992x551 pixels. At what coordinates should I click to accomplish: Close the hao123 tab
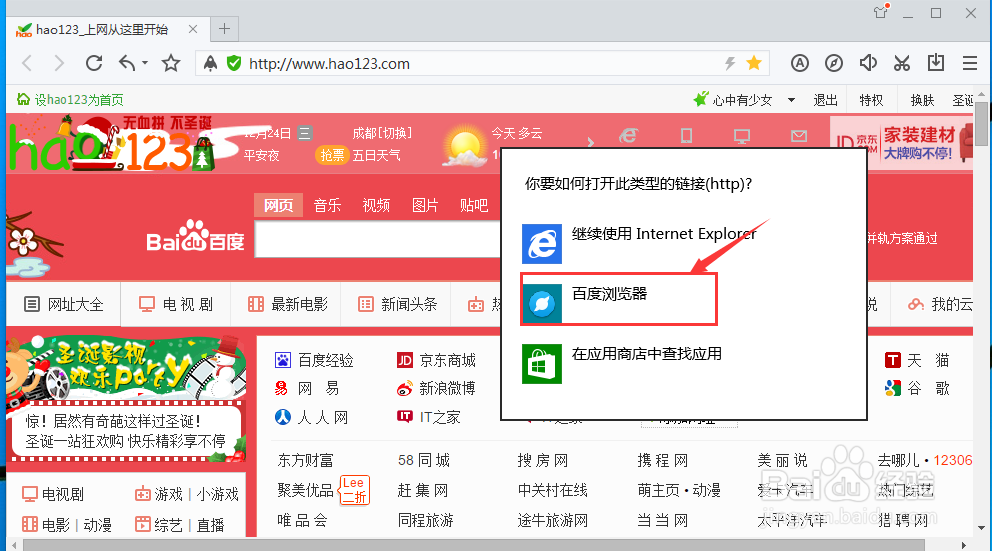point(193,29)
